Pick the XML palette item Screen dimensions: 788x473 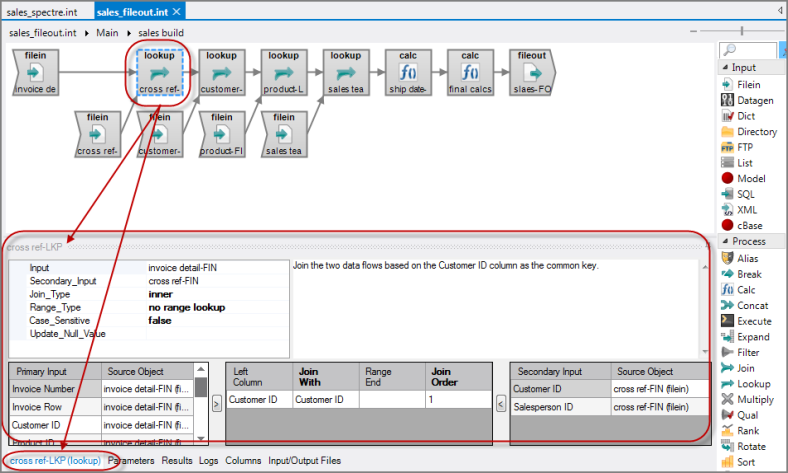[739, 209]
